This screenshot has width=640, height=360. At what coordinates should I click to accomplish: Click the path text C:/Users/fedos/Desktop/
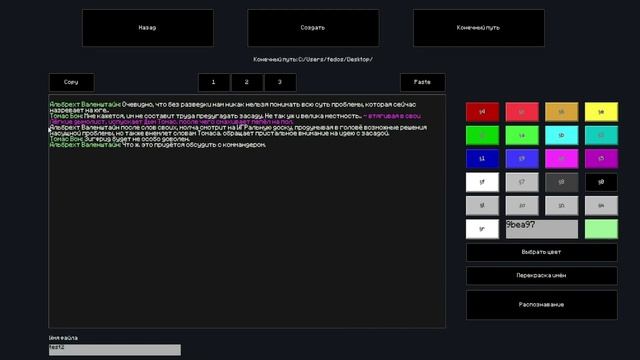(x=335, y=60)
